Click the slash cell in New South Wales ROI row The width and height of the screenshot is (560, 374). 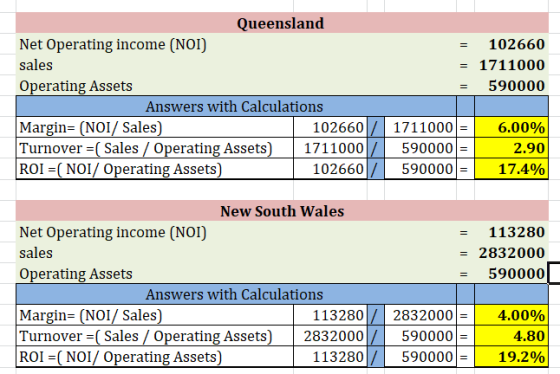pos(376,356)
